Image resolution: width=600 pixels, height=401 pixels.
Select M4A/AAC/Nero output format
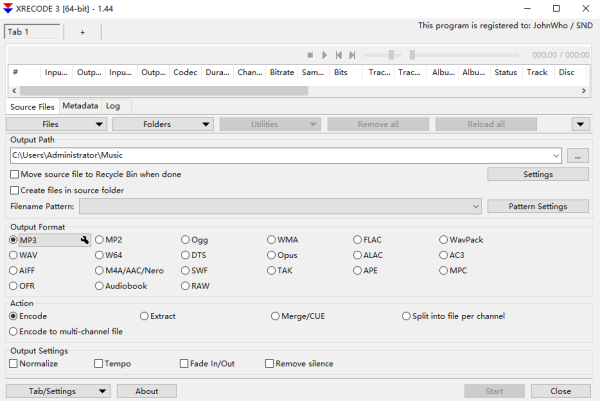(129, 271)
